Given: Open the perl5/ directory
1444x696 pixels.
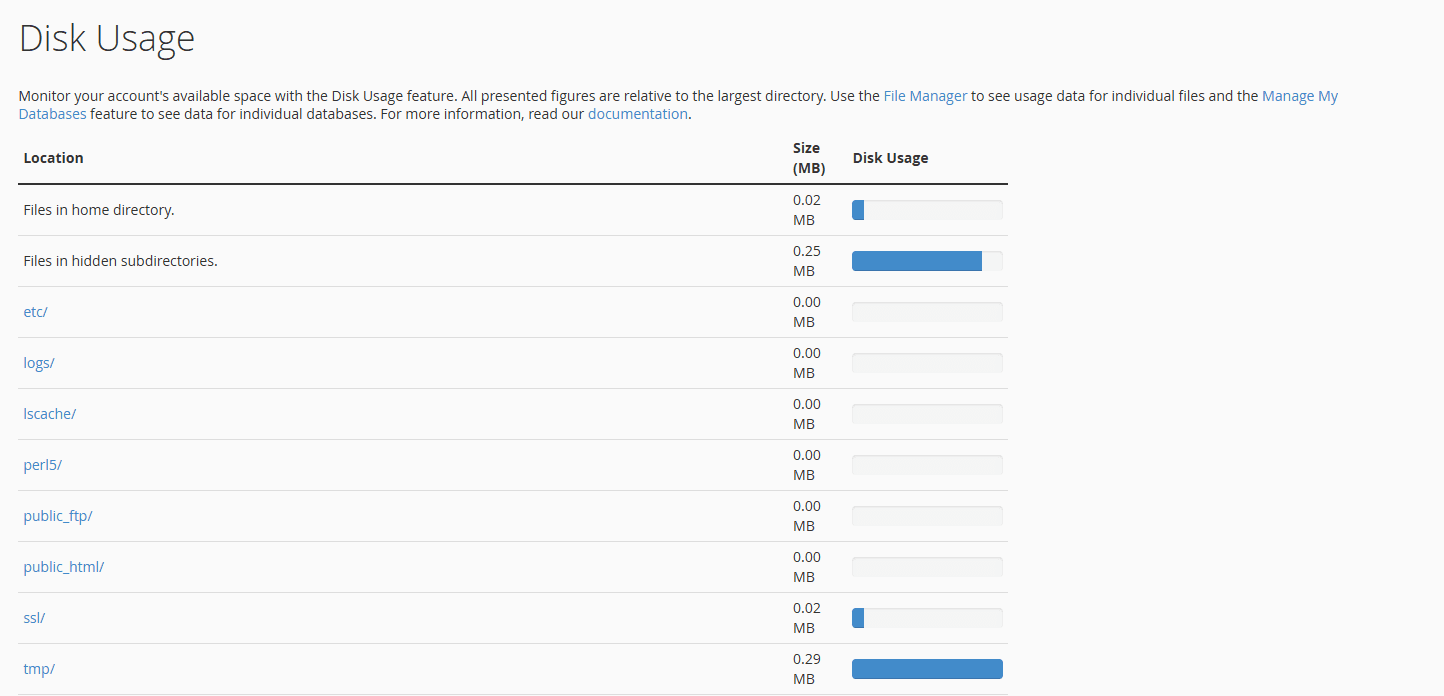Looking at the screenshot, I should [x=43, y=465].
